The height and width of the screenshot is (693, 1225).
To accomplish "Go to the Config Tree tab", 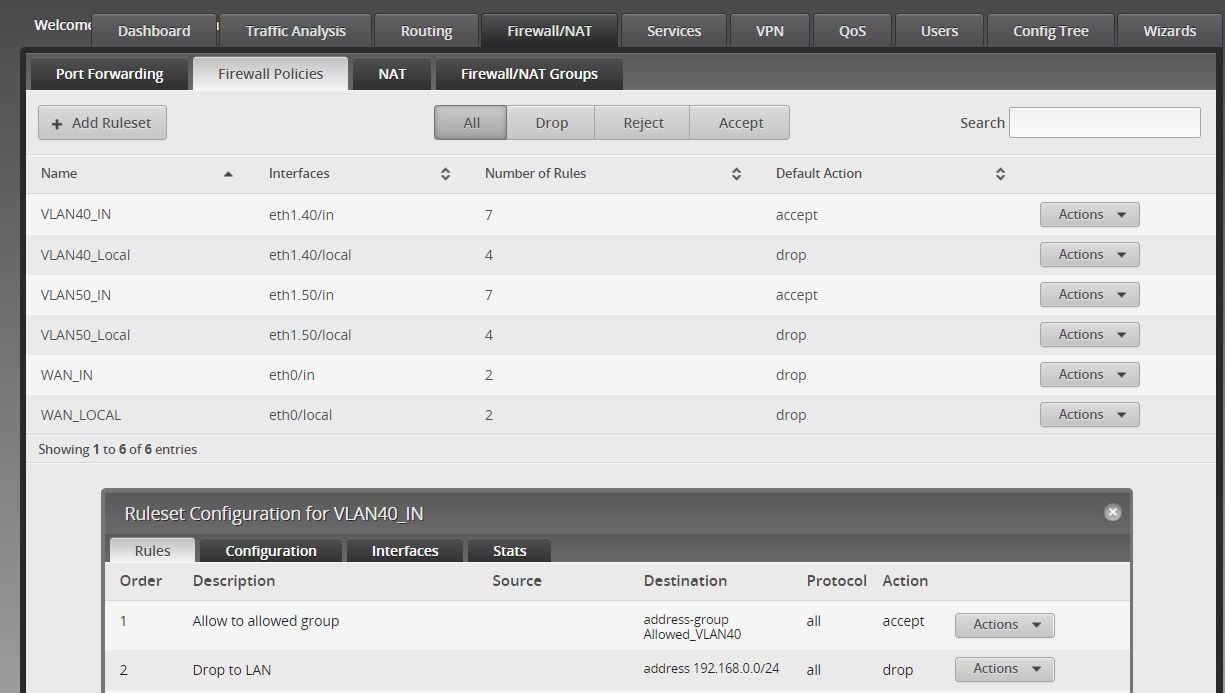I will point(1048,31).
